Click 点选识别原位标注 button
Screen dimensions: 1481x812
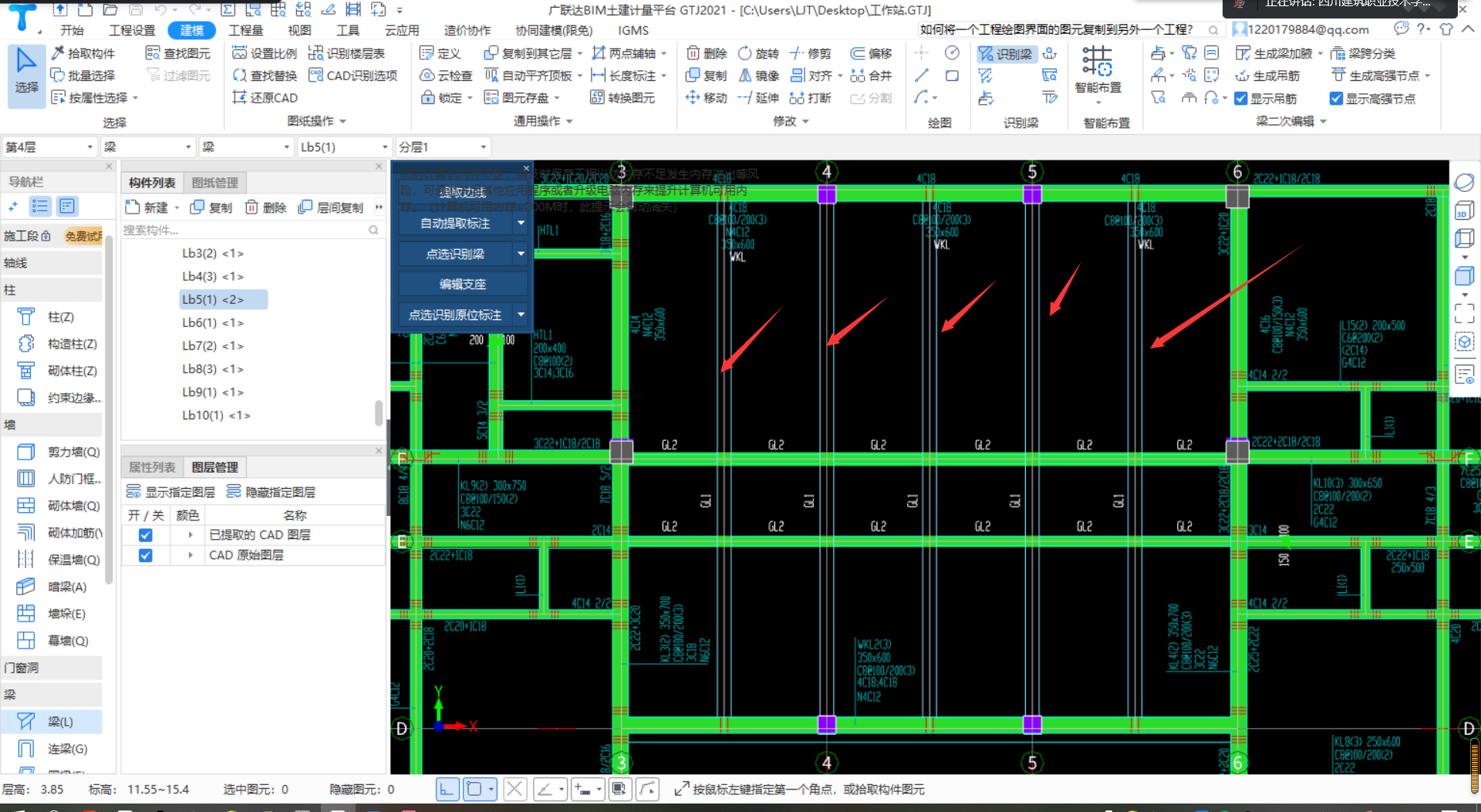coord(455,314)
